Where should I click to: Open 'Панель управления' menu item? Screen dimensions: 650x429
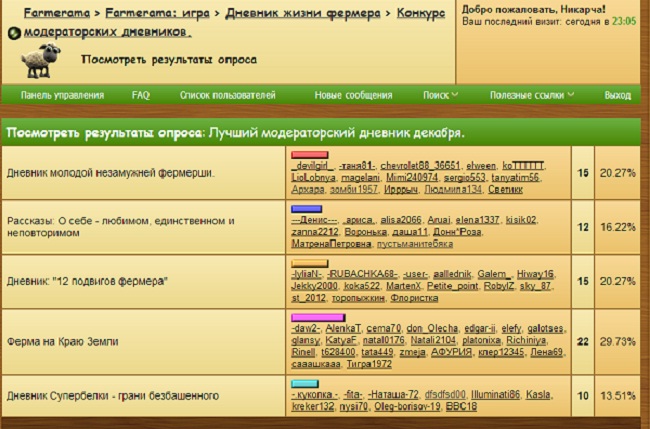coord(62,95)
